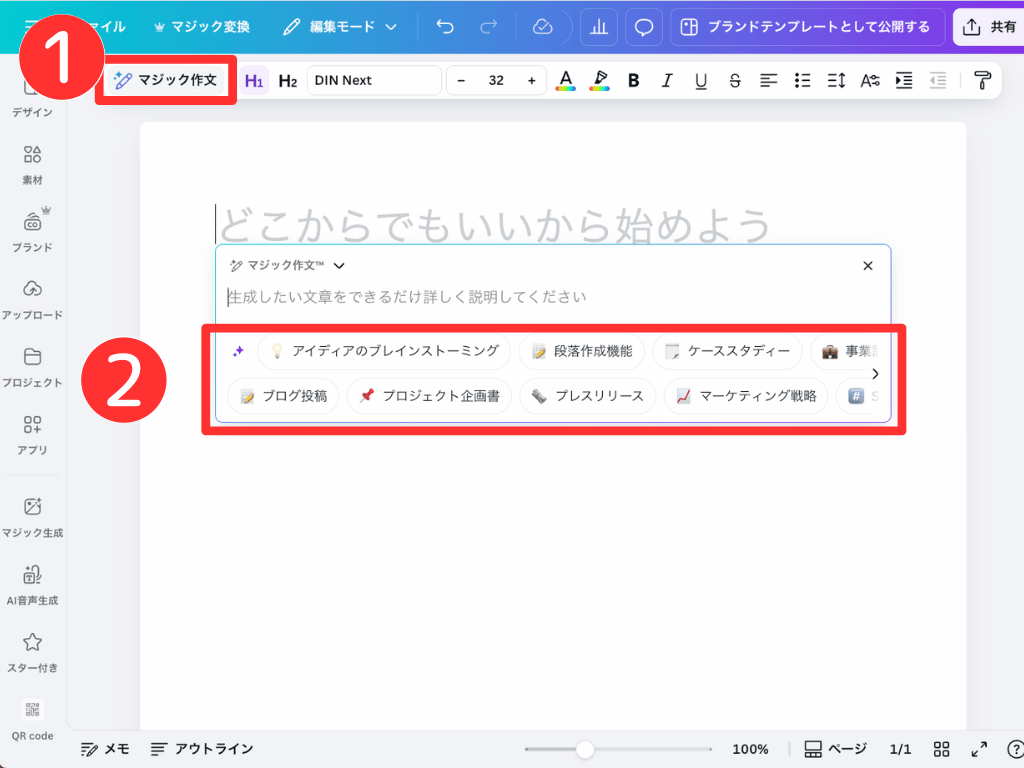Click the 100% zoom level
The height and width of the screenshot is (768, 1024).
click(x=750, y=749)
